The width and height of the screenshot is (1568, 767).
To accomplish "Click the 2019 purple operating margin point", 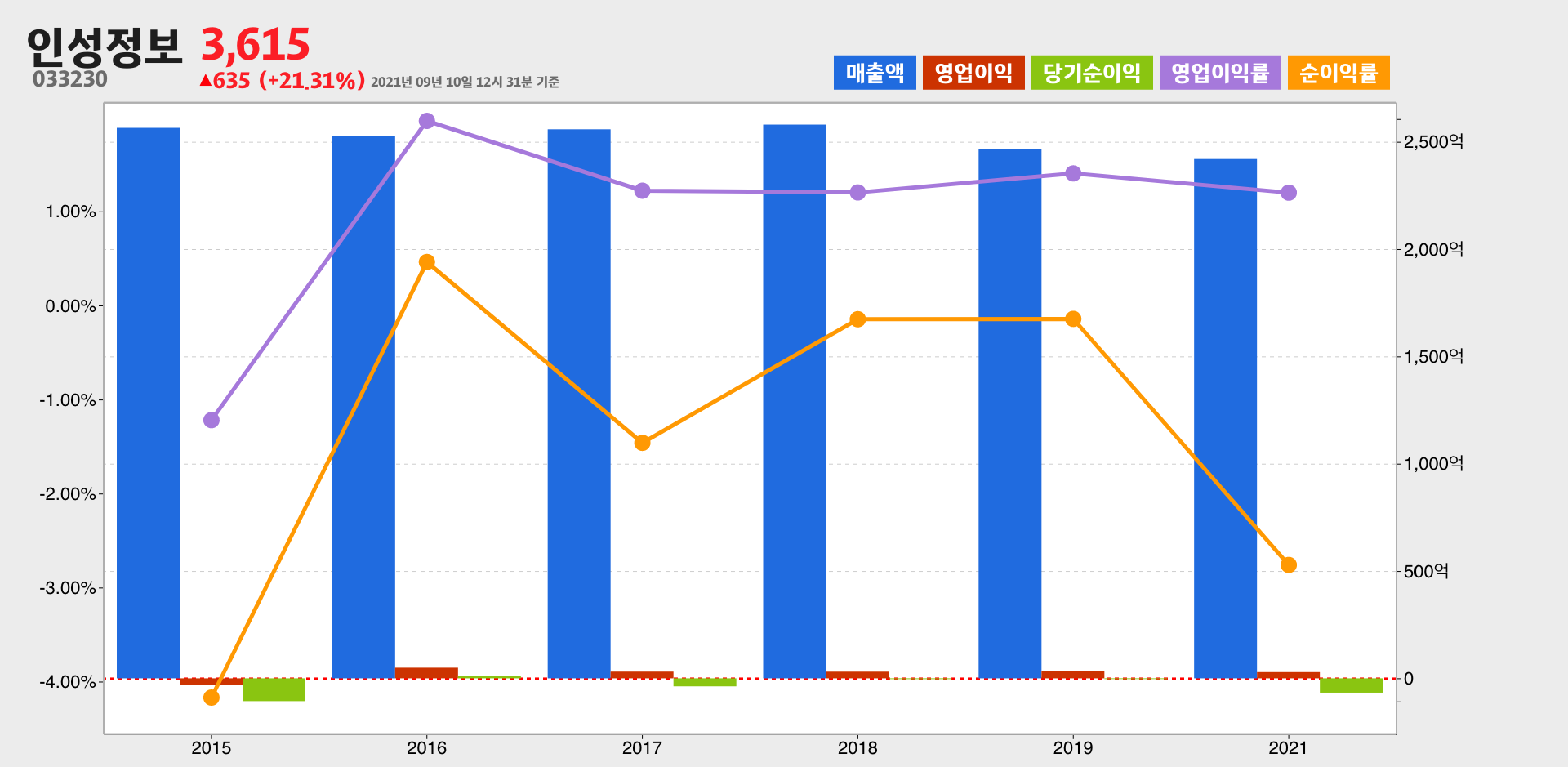I will pos(1074,173).
